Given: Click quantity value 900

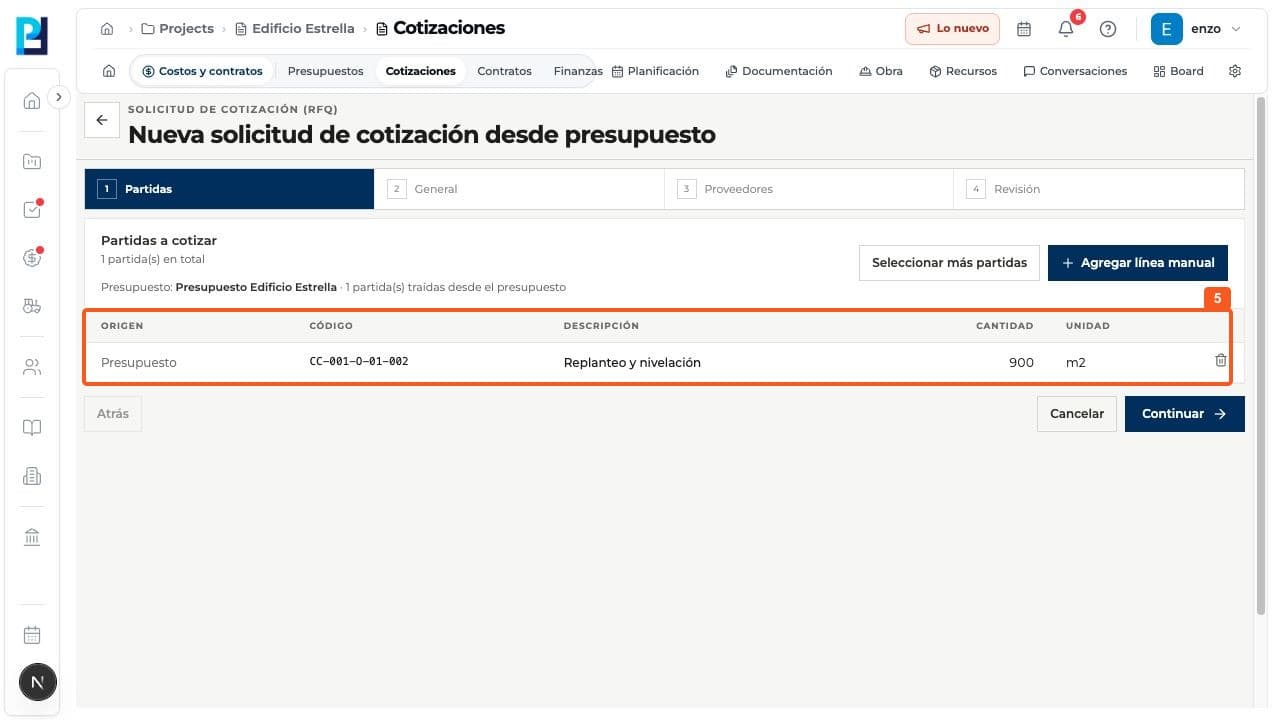Looking at the screenshot, I should 1021,362.
